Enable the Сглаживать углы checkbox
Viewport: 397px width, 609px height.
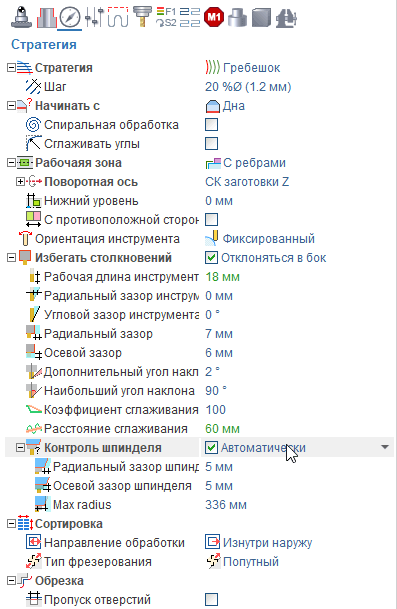(212, 144)
